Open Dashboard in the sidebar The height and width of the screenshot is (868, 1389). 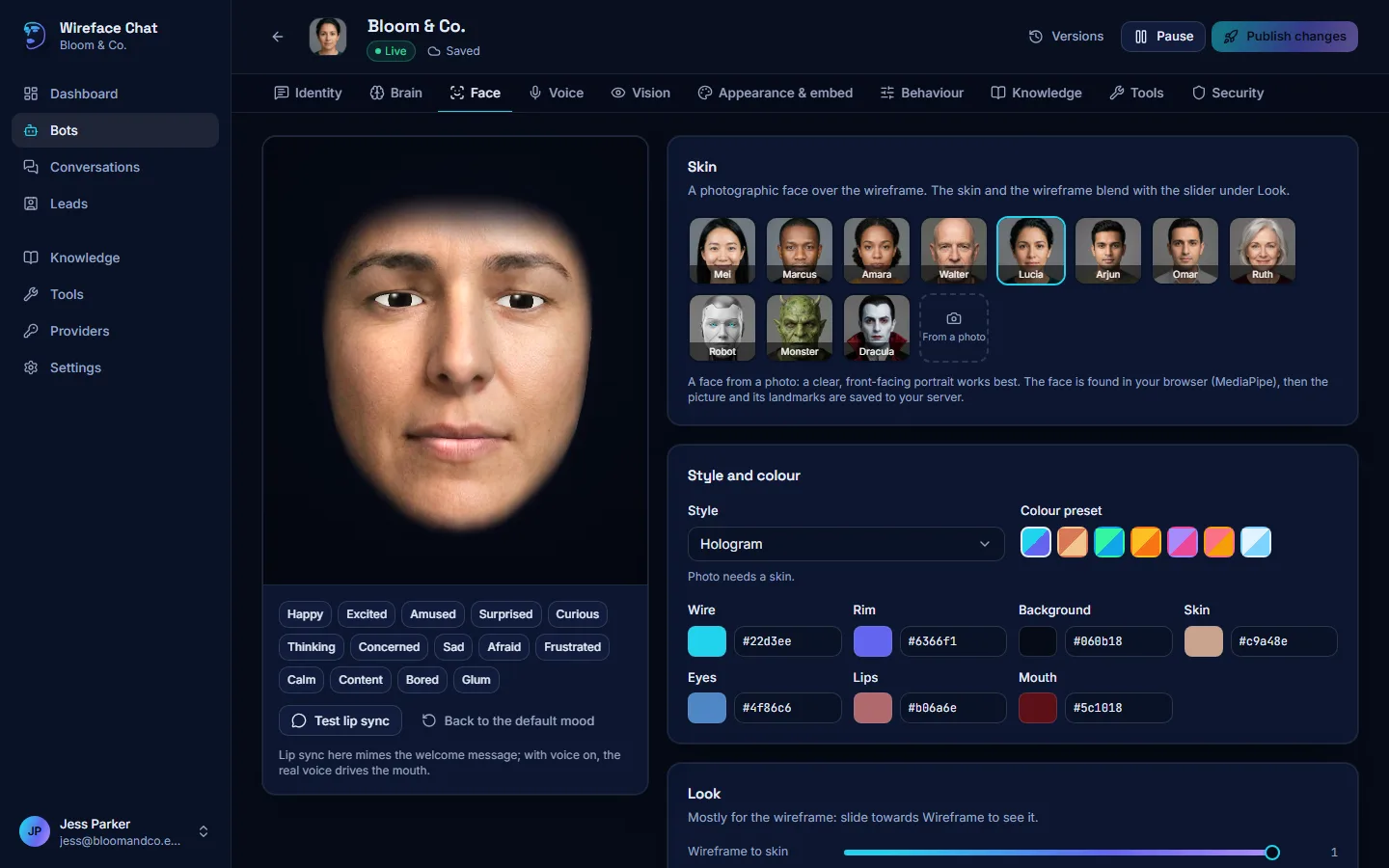(x=115, y=94)
